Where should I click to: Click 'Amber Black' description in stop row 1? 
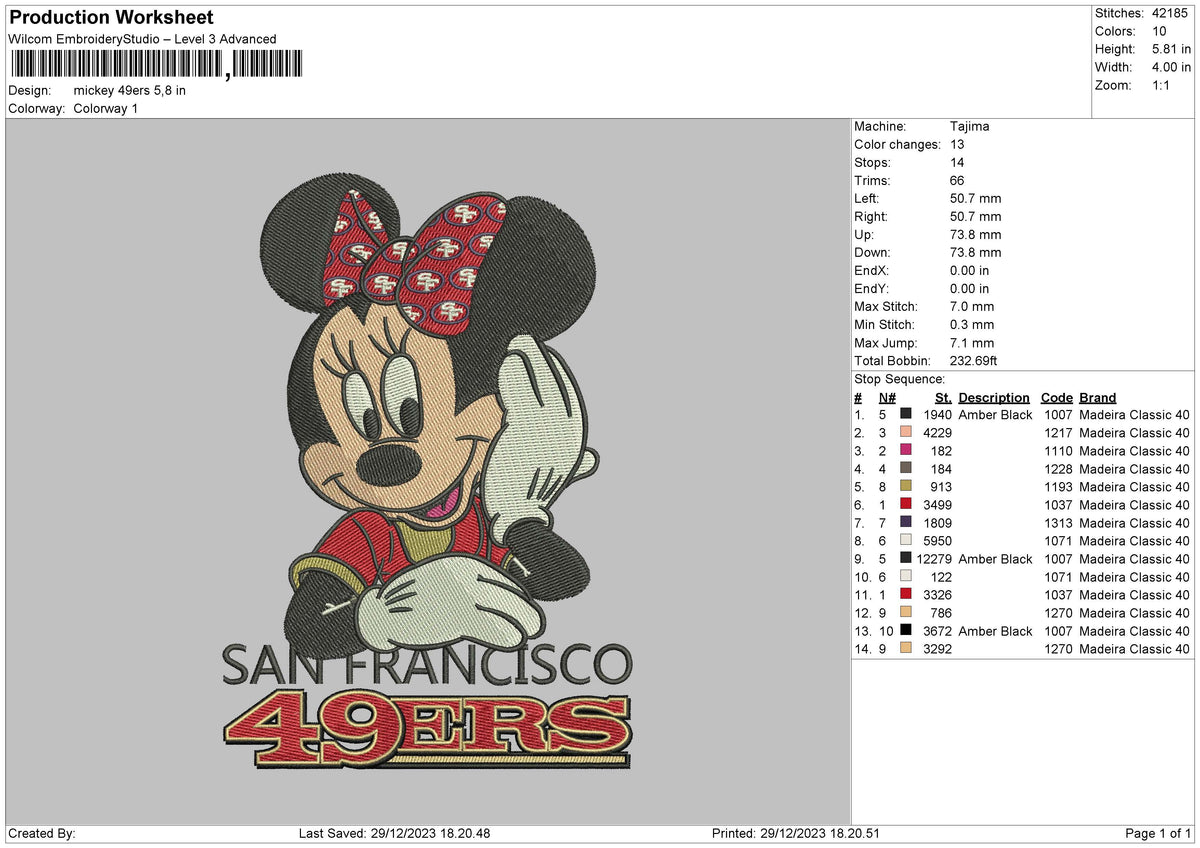[x=995, y=414]
